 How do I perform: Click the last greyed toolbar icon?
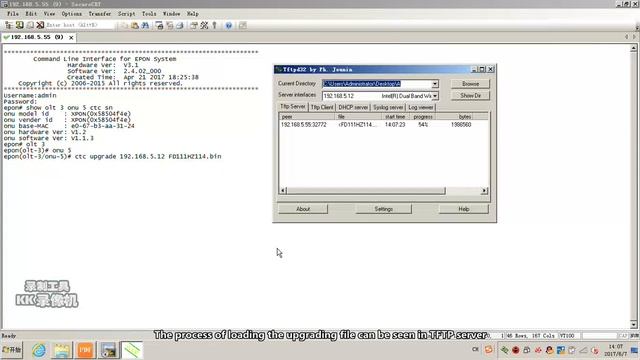click(243, 25)
